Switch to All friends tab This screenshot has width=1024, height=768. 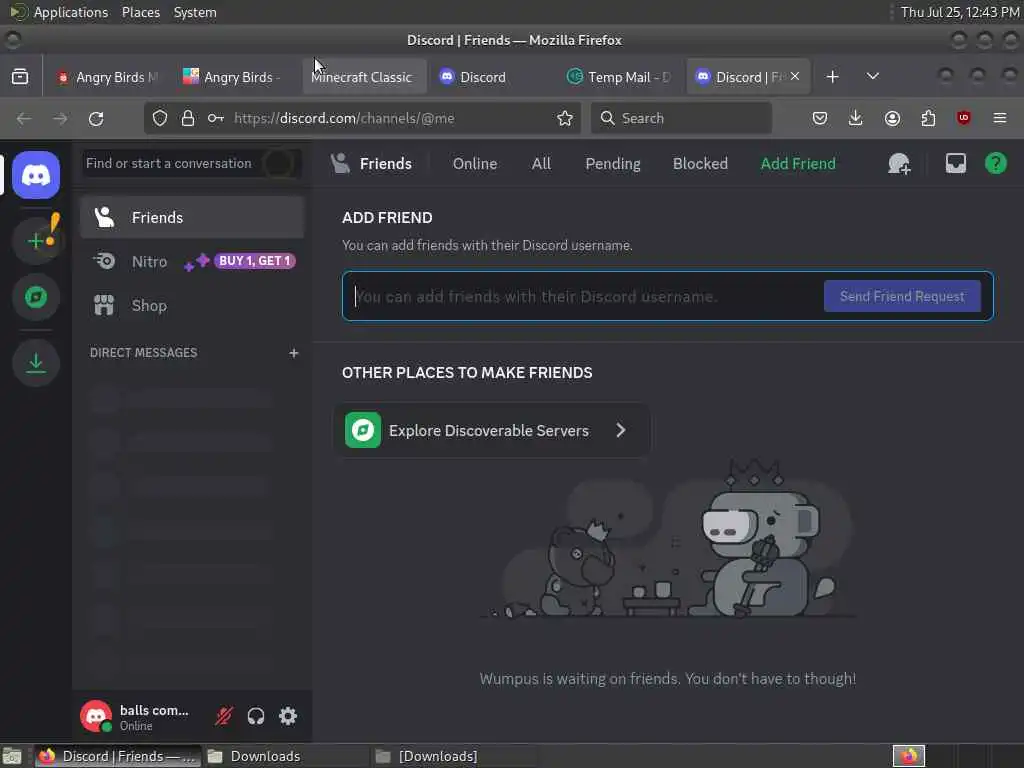coord(541,163)
